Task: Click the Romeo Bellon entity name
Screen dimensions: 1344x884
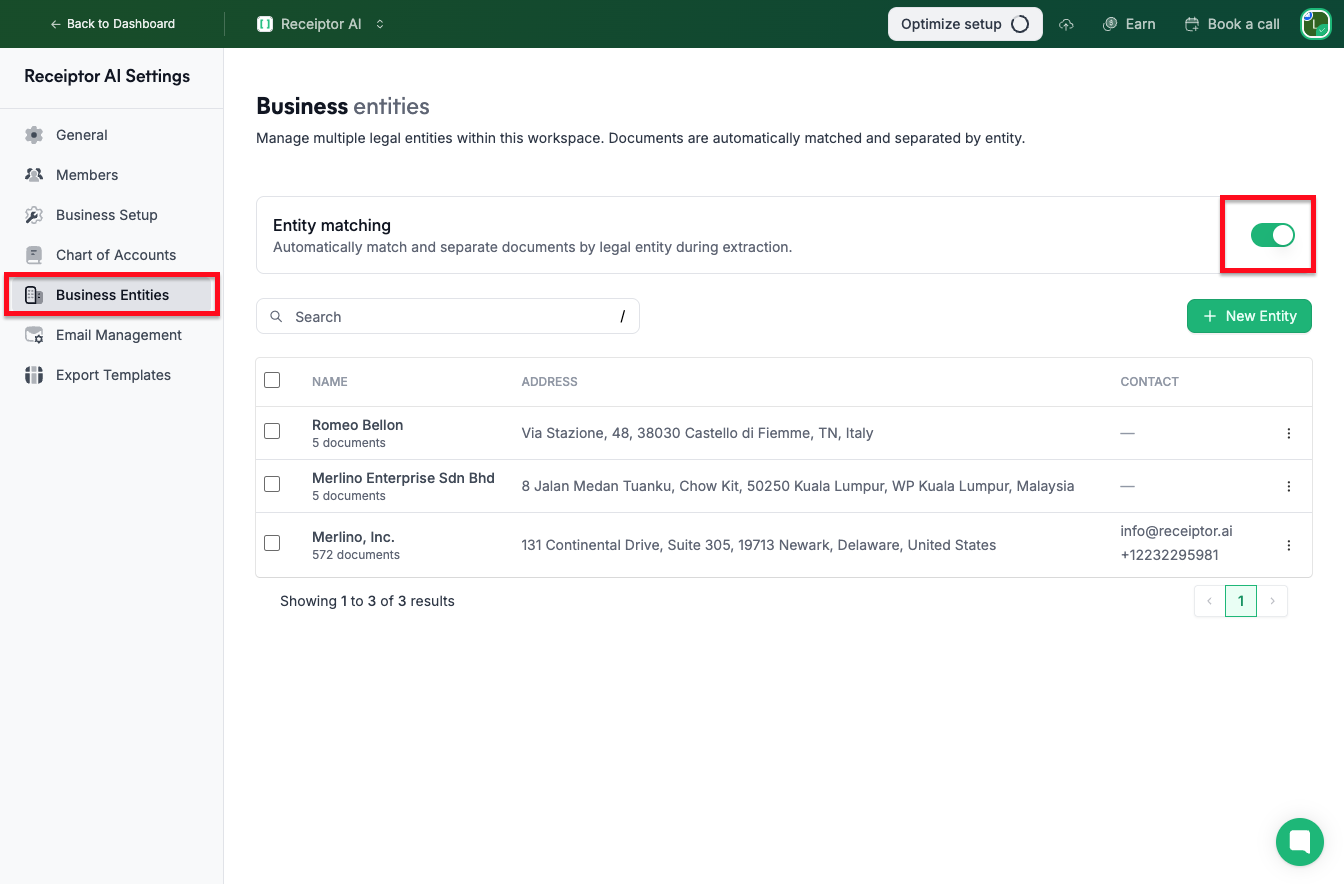Action: [358, 425]
